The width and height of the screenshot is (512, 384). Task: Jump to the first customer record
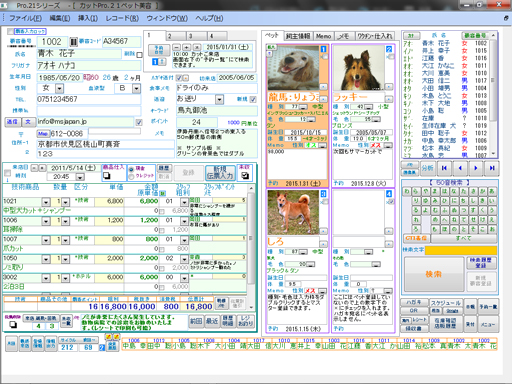tap(444, 168)
